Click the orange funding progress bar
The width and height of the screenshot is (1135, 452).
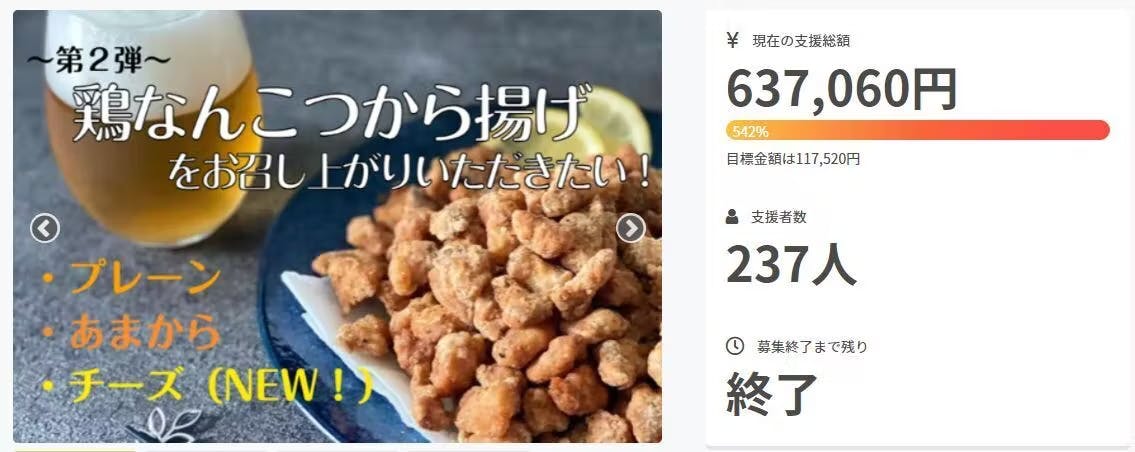click(917, 130)
